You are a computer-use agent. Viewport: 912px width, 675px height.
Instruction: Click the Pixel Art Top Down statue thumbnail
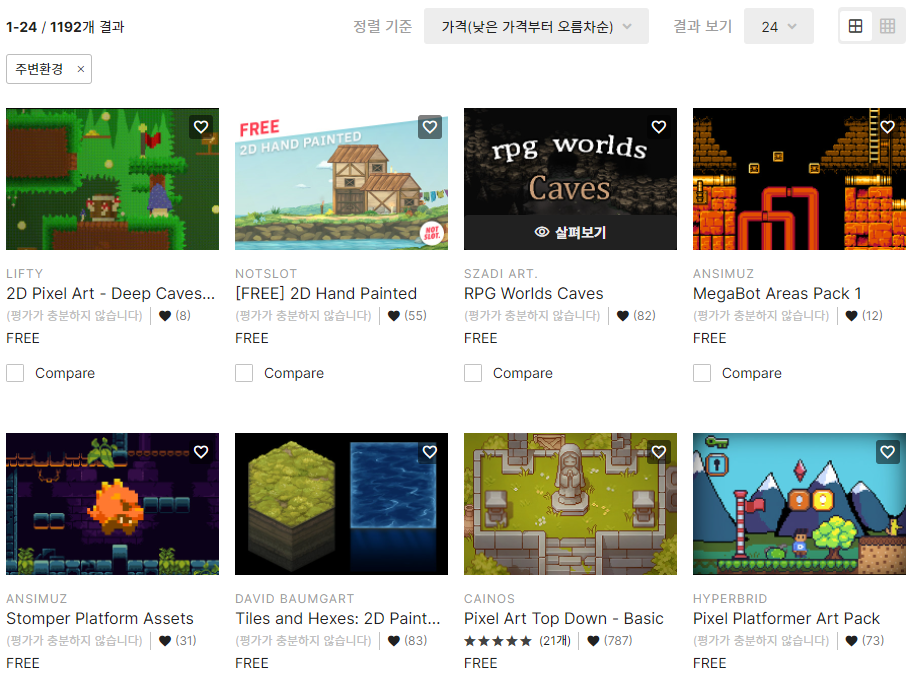coord(571,504)
